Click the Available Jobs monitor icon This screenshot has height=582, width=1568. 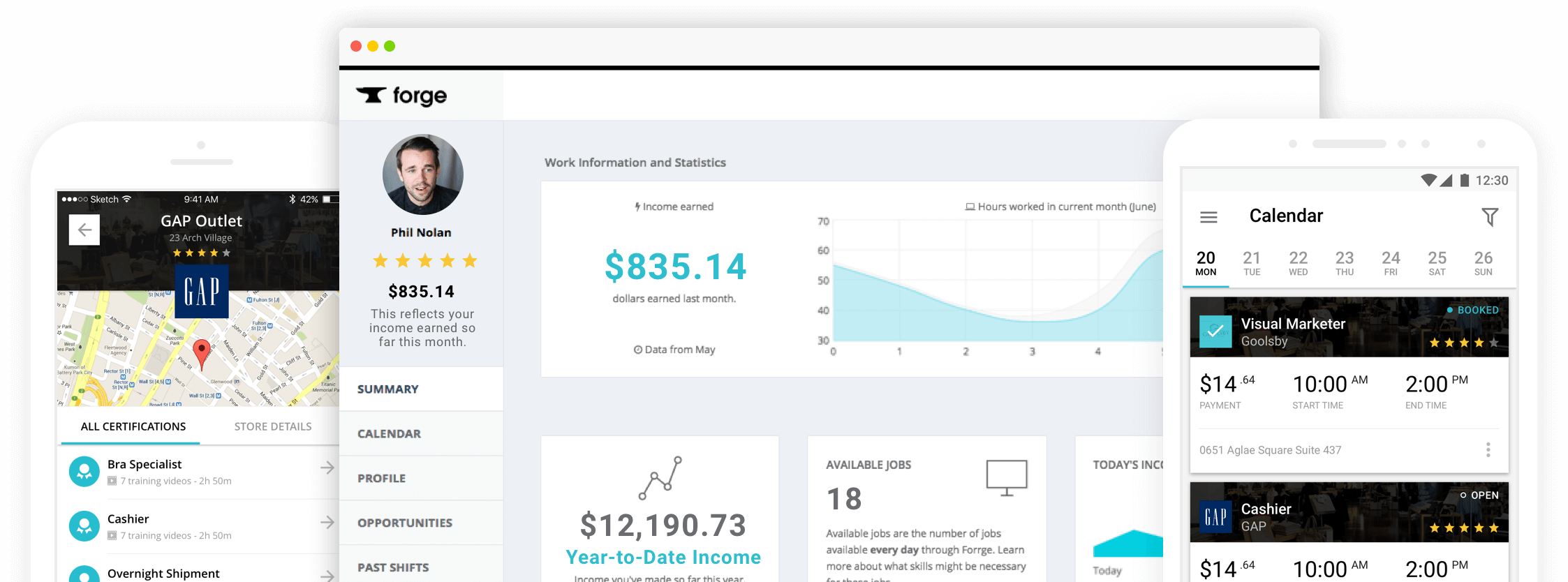pos(1006,477)
